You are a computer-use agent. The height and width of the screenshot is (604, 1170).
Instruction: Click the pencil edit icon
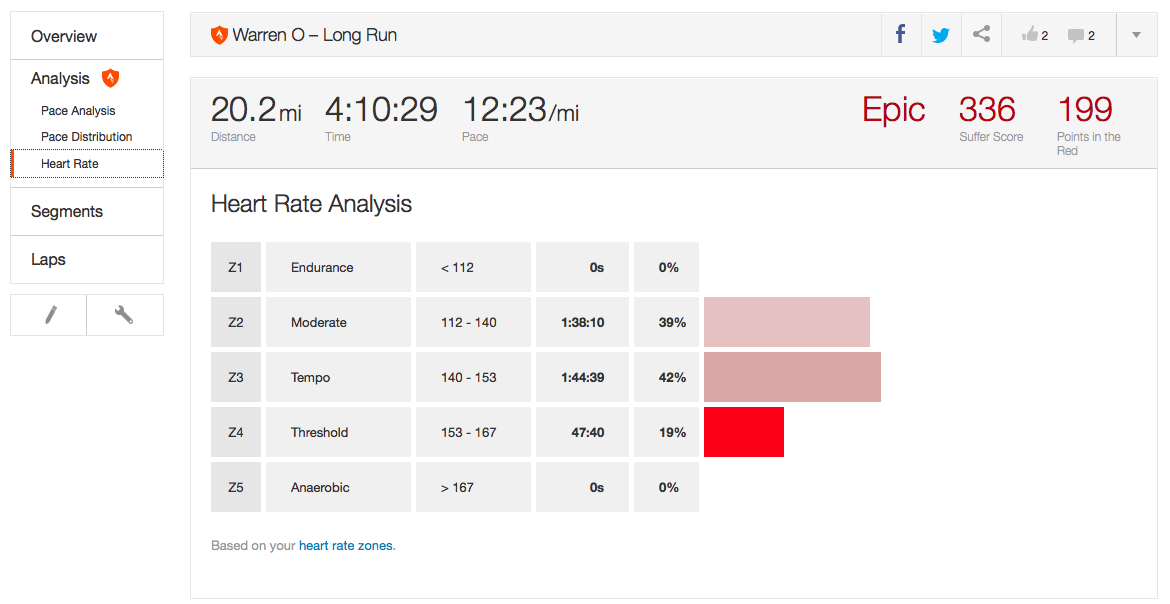pyautogui.click(x=49, y=315)
